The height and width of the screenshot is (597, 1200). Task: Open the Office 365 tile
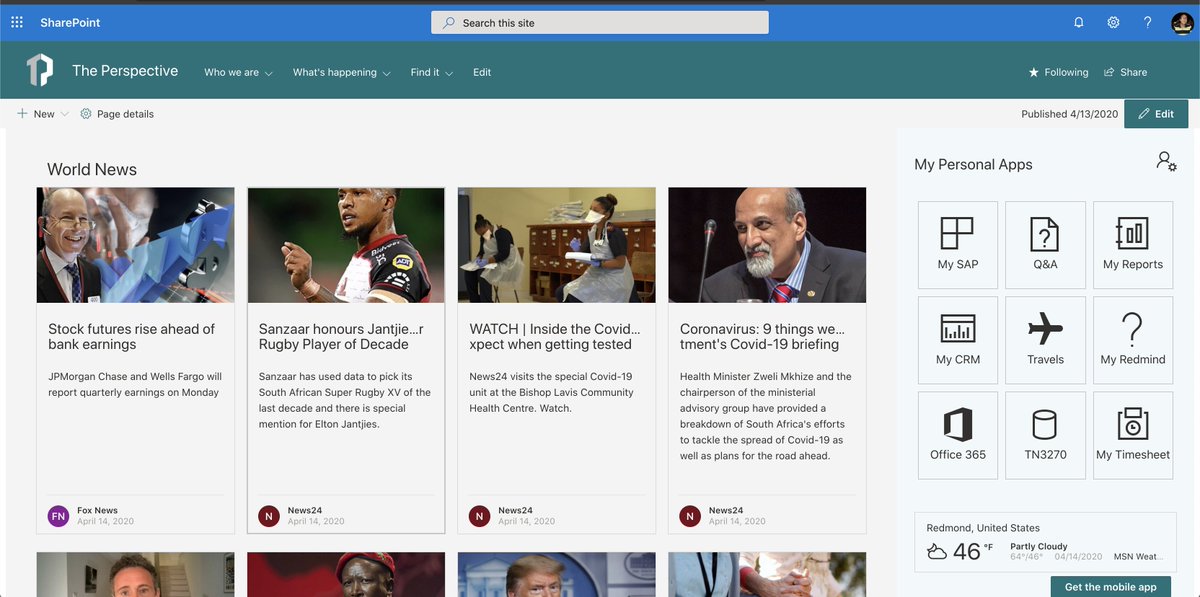point(957,435)
